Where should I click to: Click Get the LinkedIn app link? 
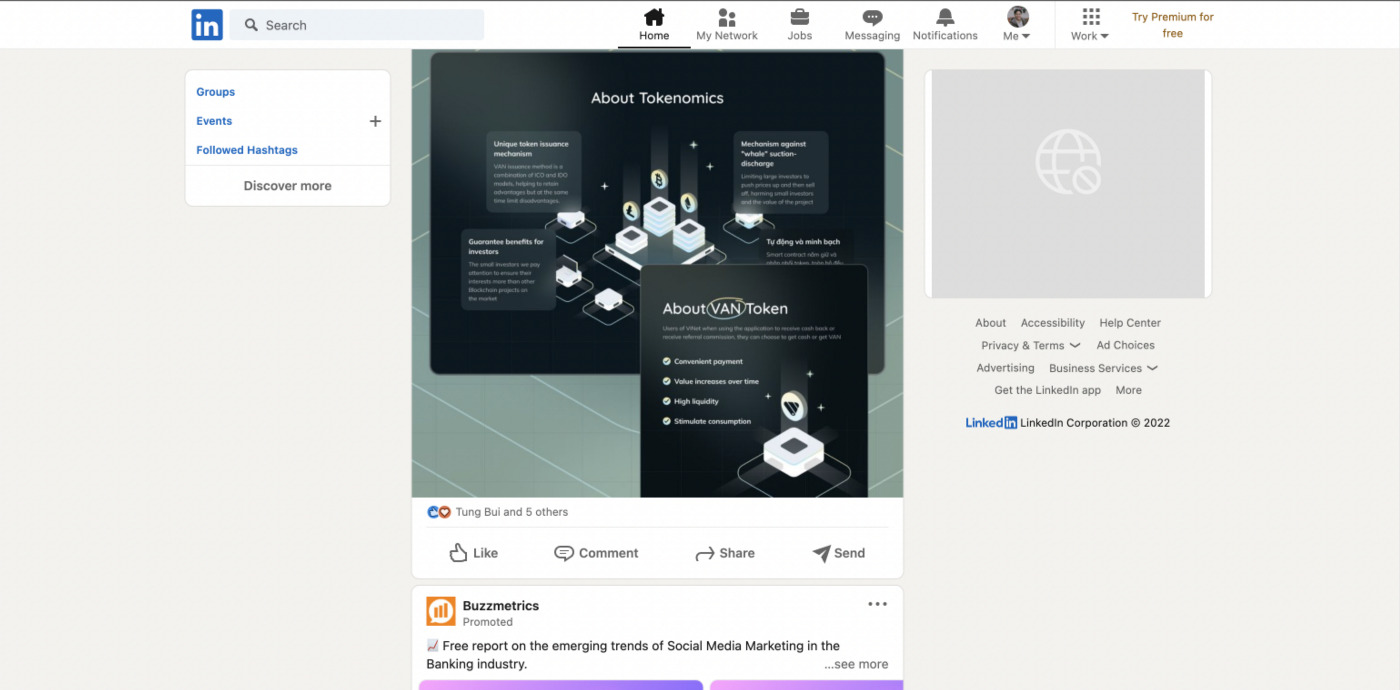click(1047, 390)
